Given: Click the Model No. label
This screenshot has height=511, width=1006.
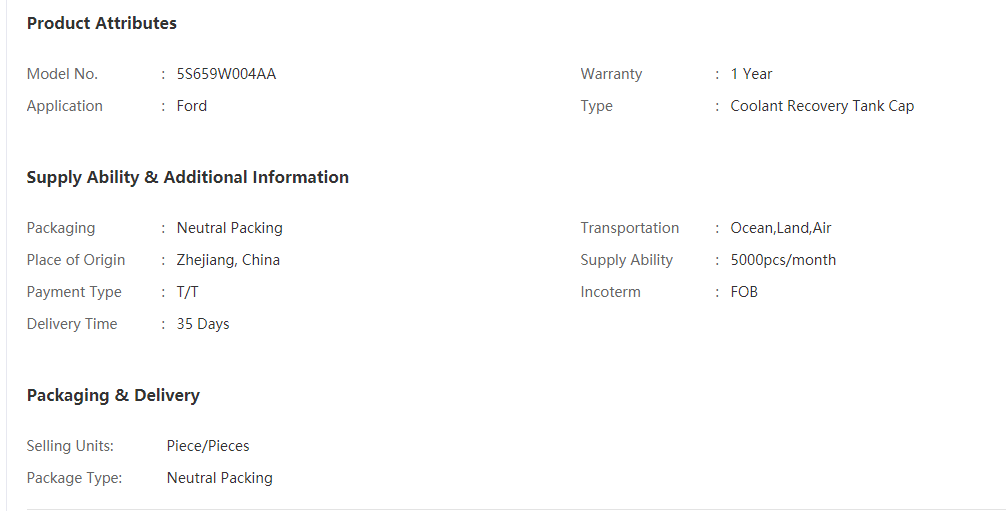Looking at the screenshot, I should click(x=62, y=74).
